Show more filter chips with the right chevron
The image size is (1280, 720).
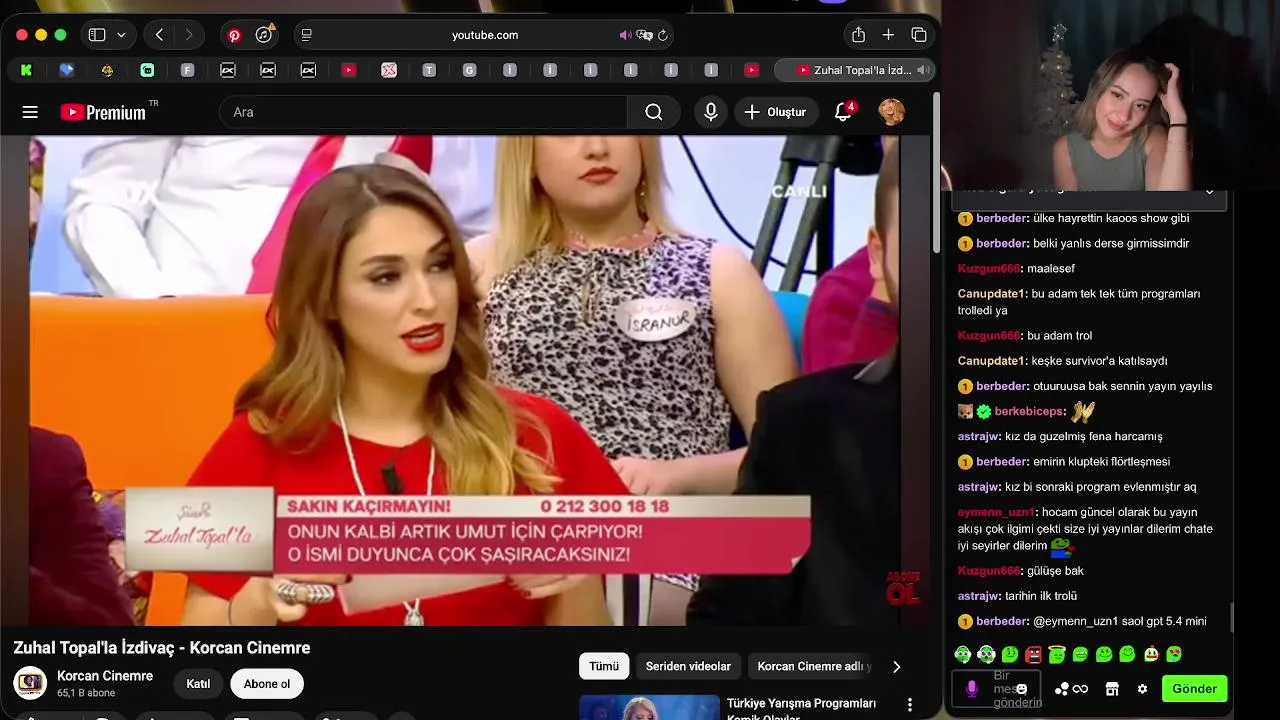(x=896, y=666)
